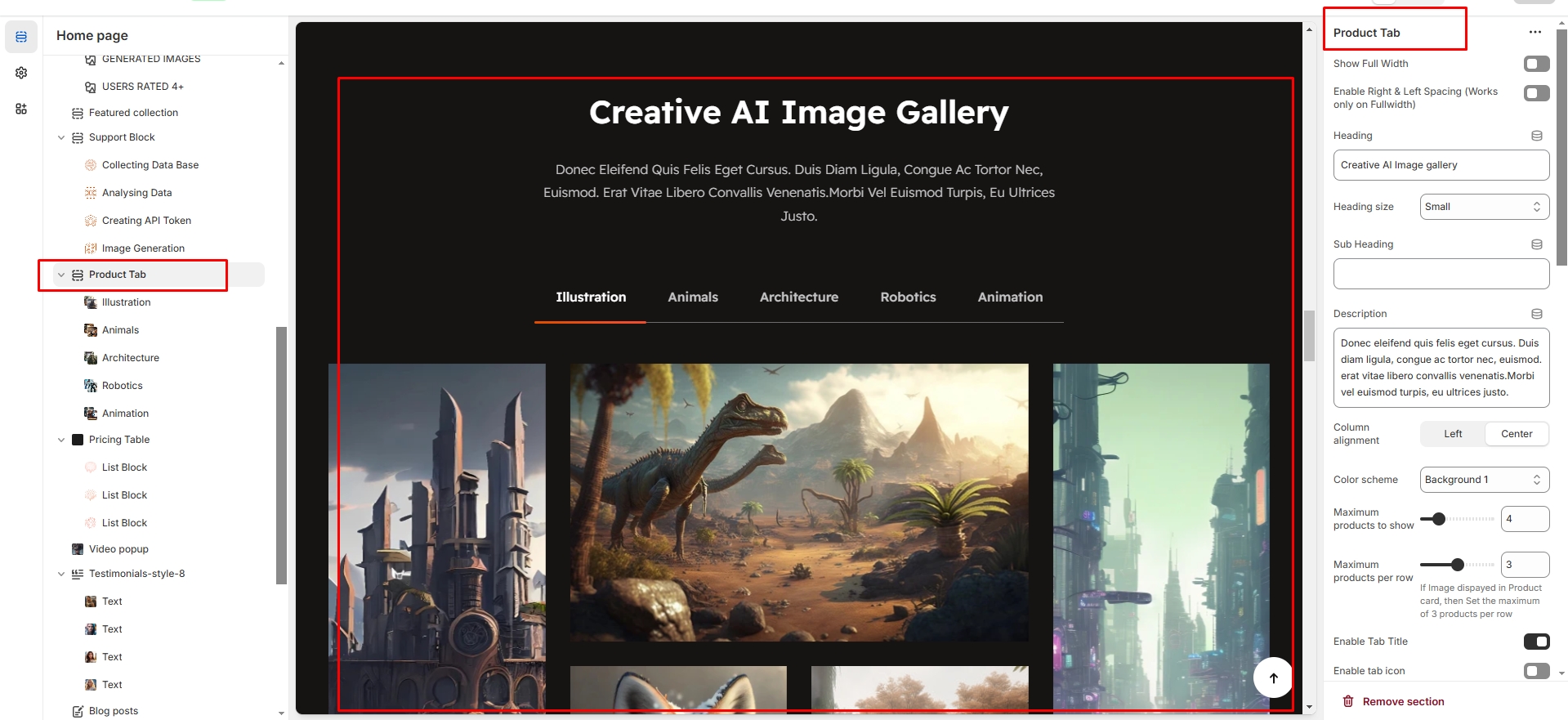The height and width of the screenshot is (720, 1568).
Task: Click the Remove section link
Action: [1403, 701]
